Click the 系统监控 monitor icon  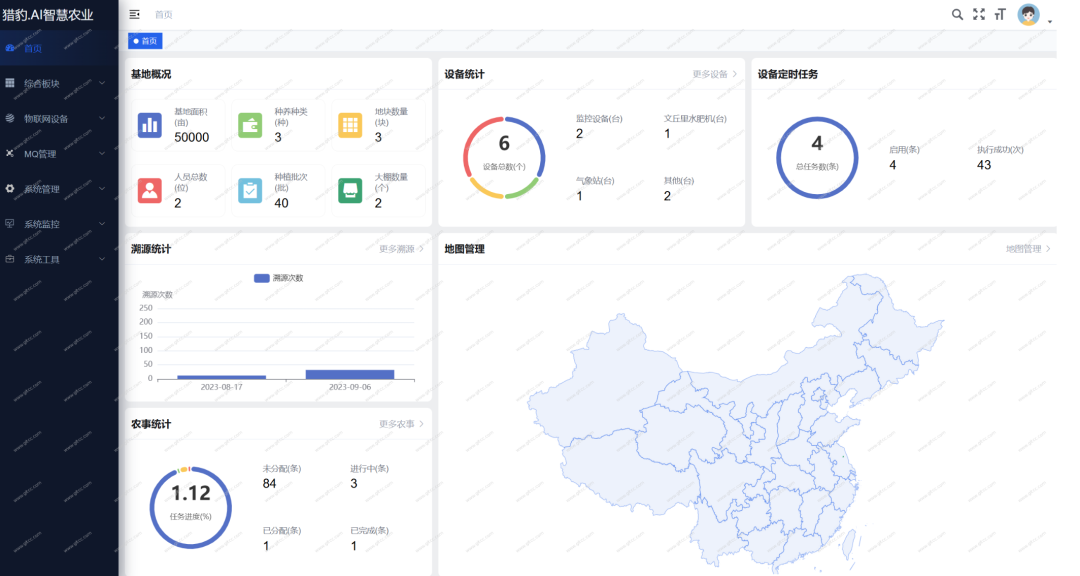click(10, 224)
